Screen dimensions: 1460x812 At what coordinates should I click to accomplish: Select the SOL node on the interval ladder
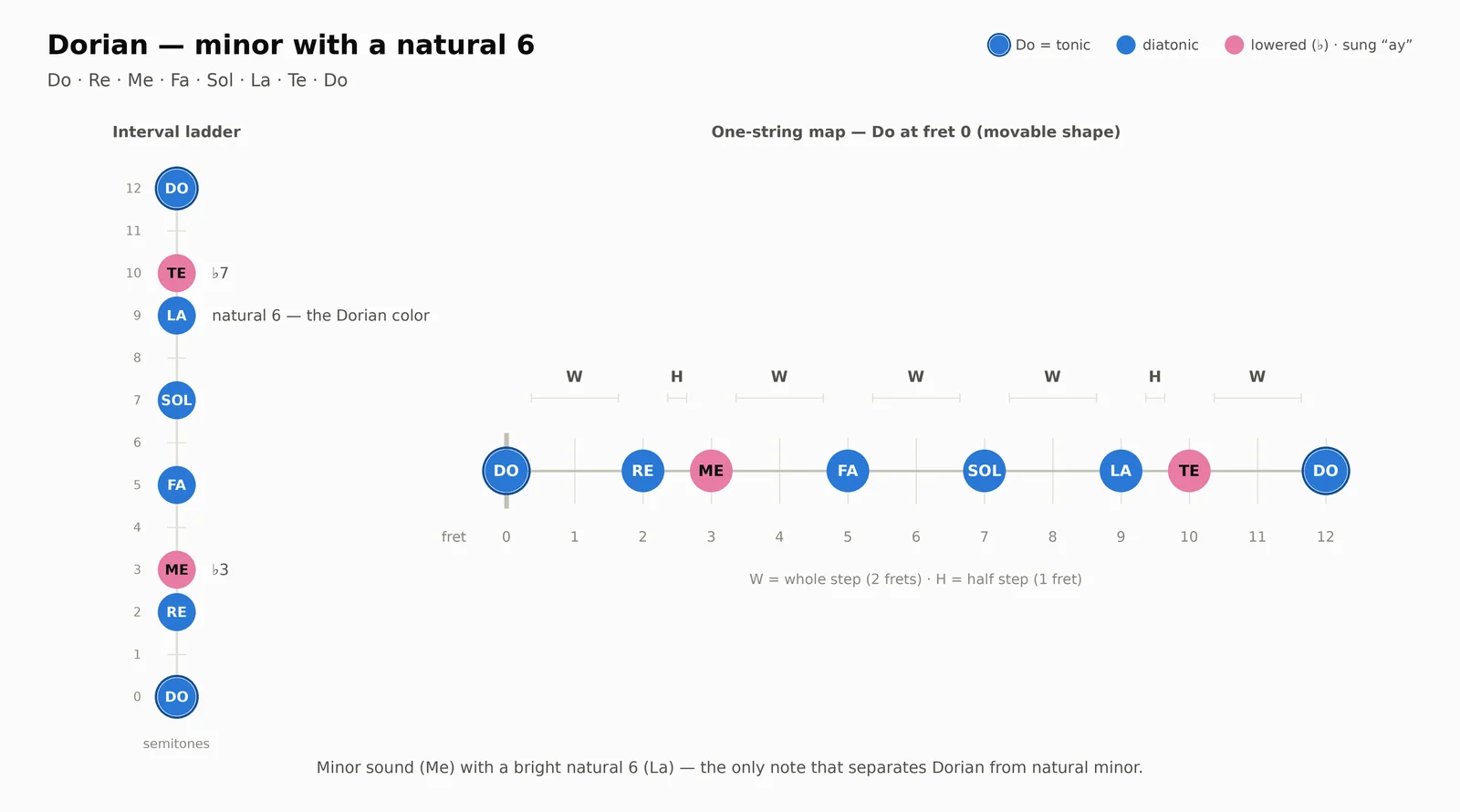tap(176, 401)
